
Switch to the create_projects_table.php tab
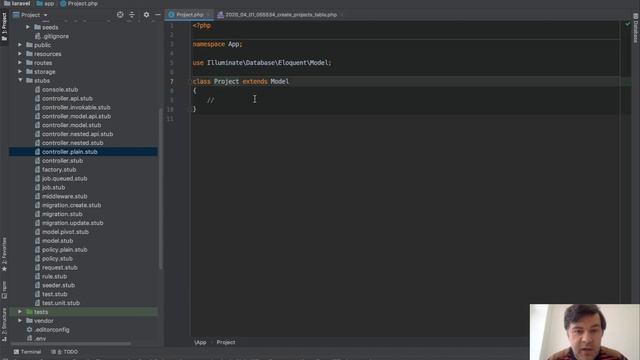(280, 15)
